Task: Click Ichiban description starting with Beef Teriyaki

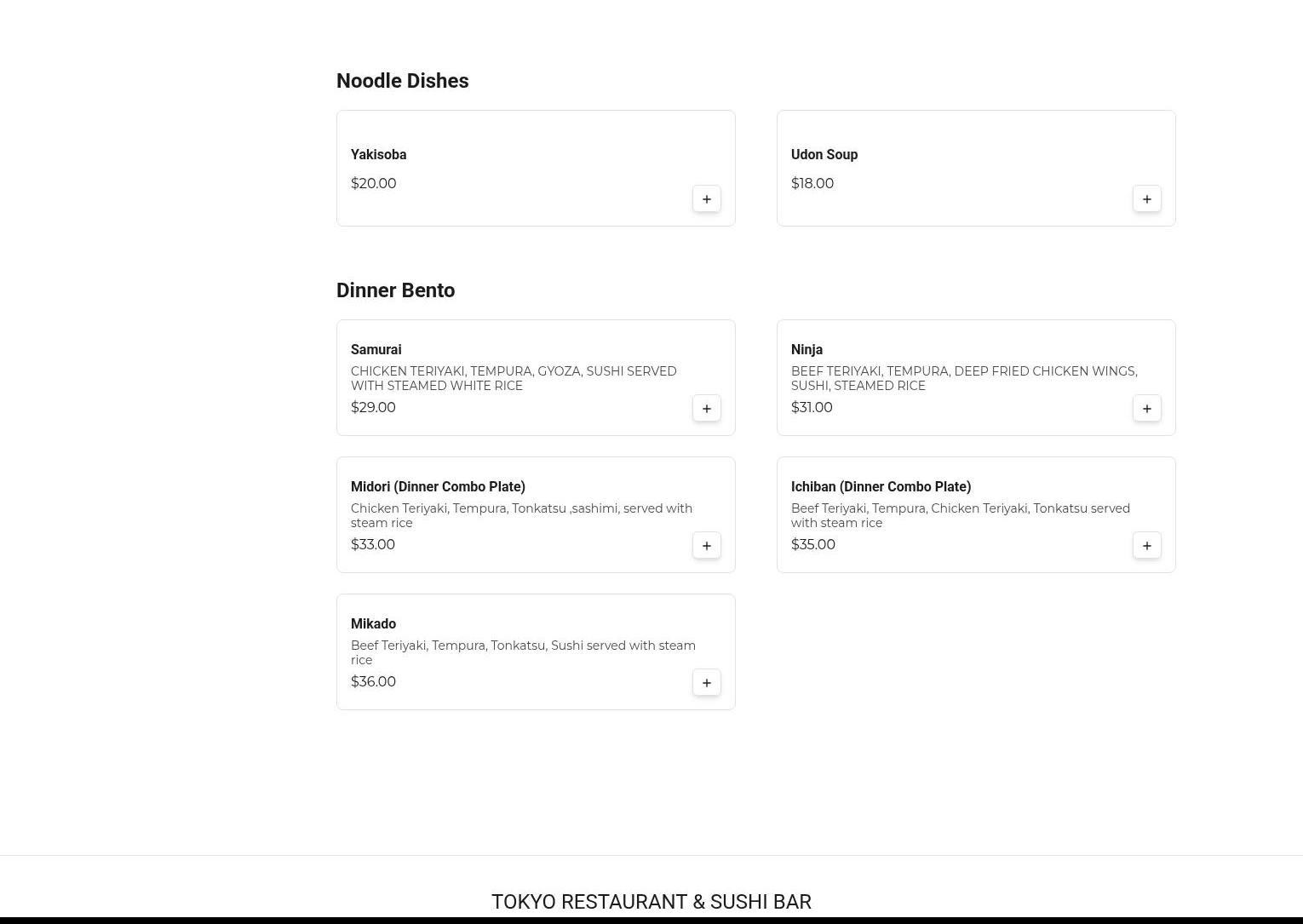Action: coord(961,515)
